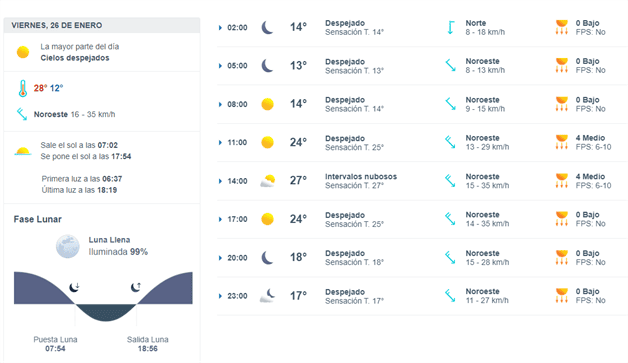
Task: Click the sunrise icon beside sun times
Action: click(x=23, y=151)
